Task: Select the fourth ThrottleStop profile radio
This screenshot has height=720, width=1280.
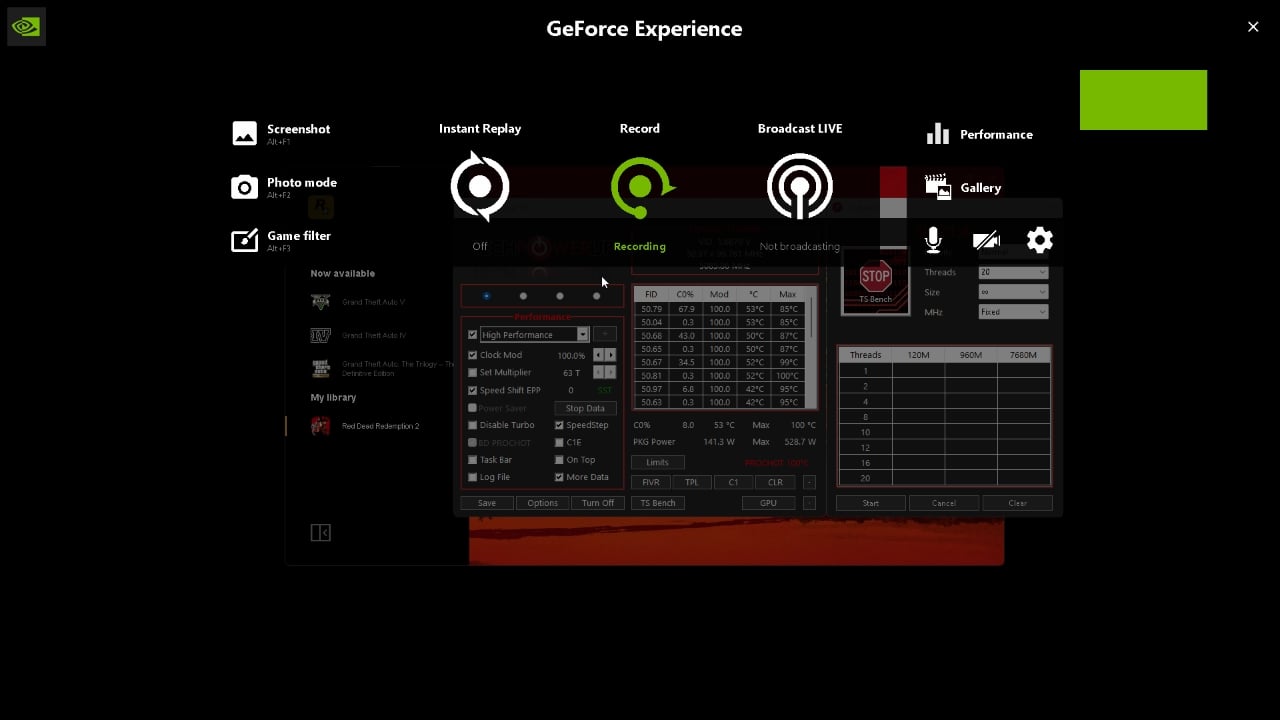Action: pyautogui.click(x=596, y=296)
